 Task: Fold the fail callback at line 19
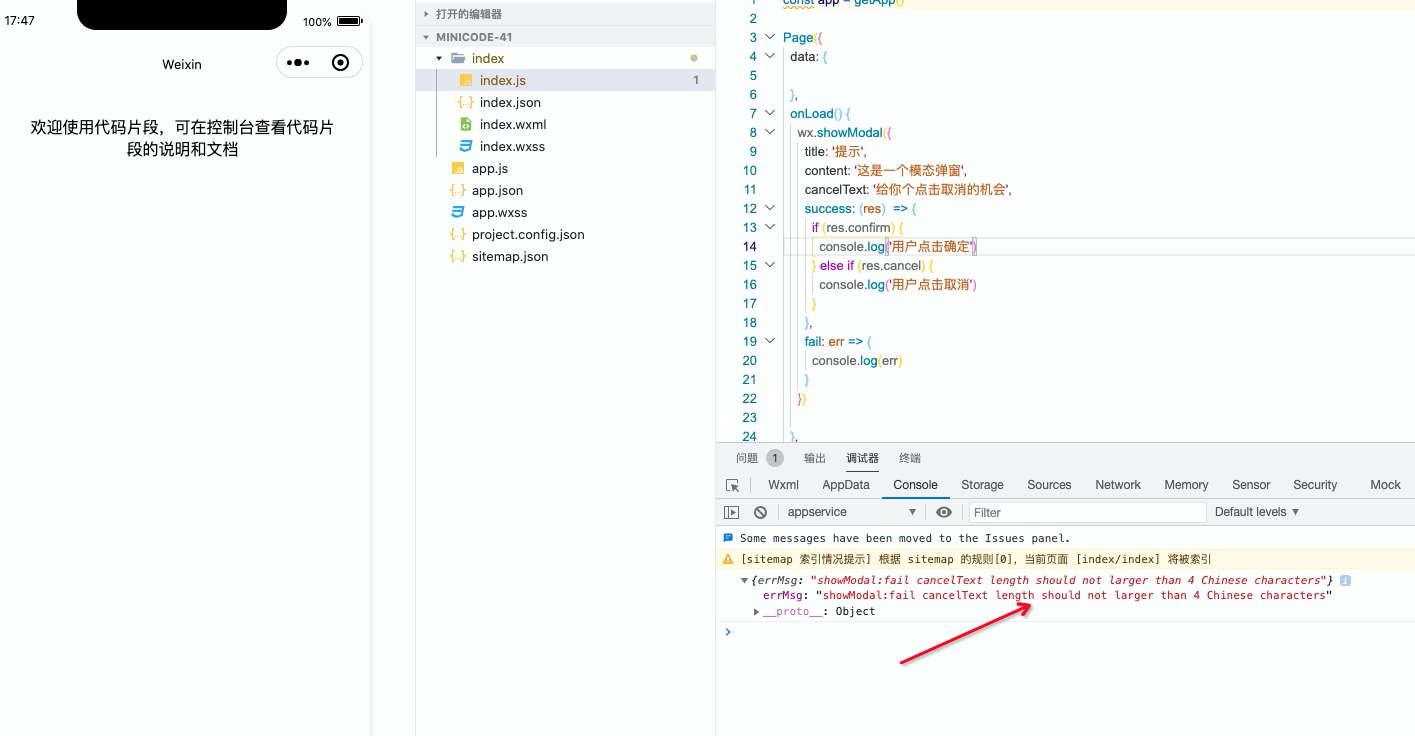pos(770,341)
